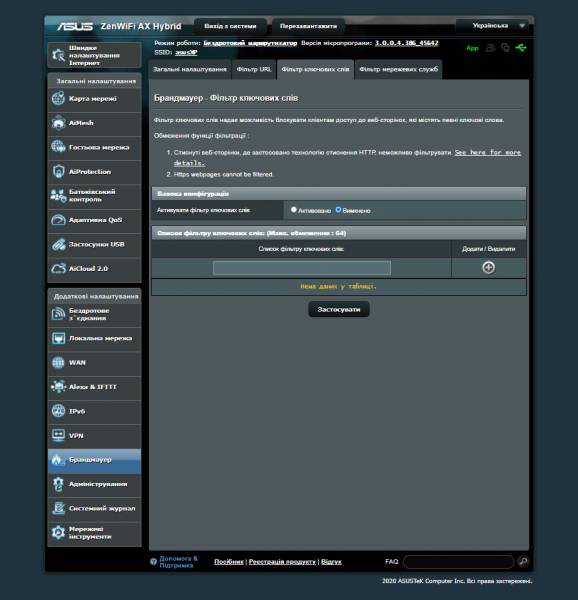Open the Відгук feedback link
Screen dimensions: 578x600
point(331,562)
